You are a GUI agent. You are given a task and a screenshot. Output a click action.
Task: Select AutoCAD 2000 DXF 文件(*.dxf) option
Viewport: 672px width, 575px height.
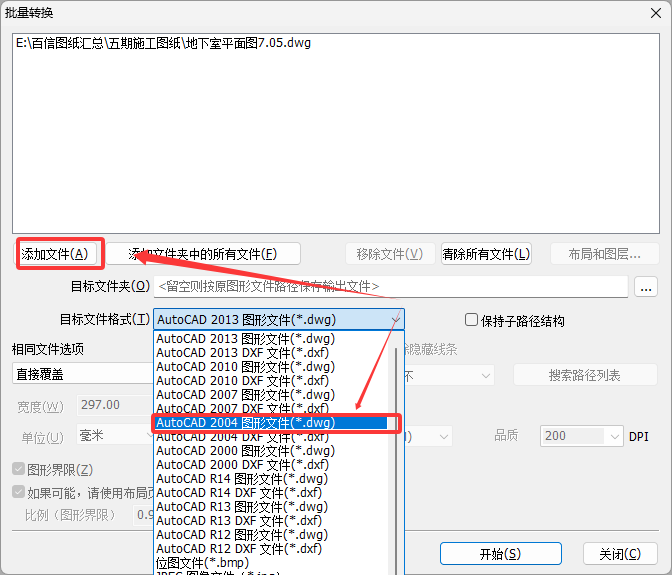click(271, 465)
